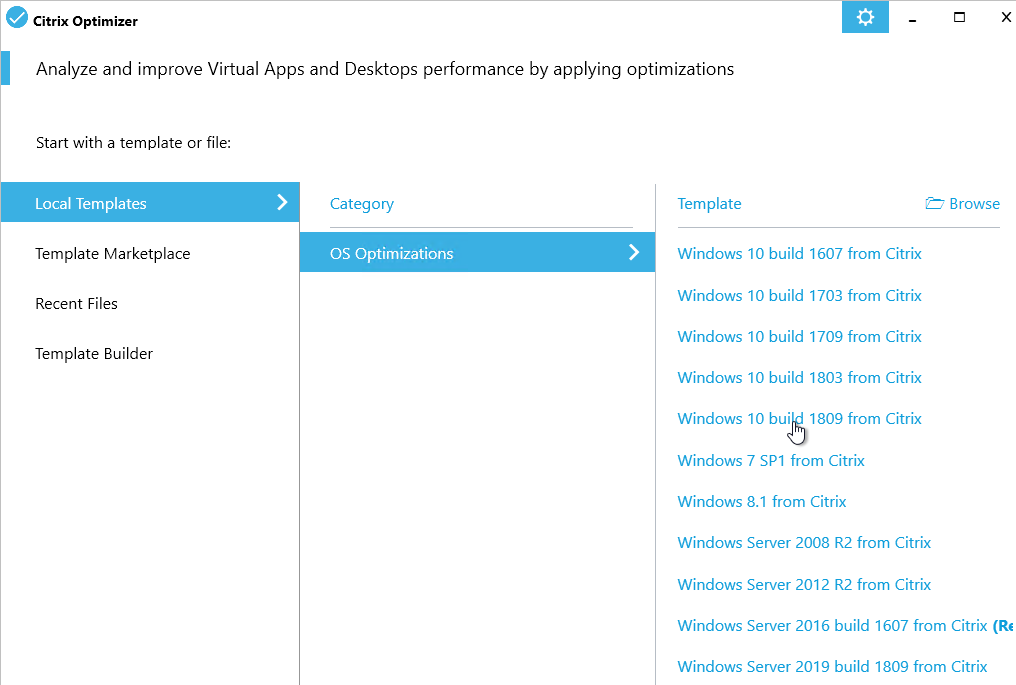This screenshot has height=685, width=1016.
Task: Close the Citrix Optimizer window
Action: click(x=1006, y=17)
